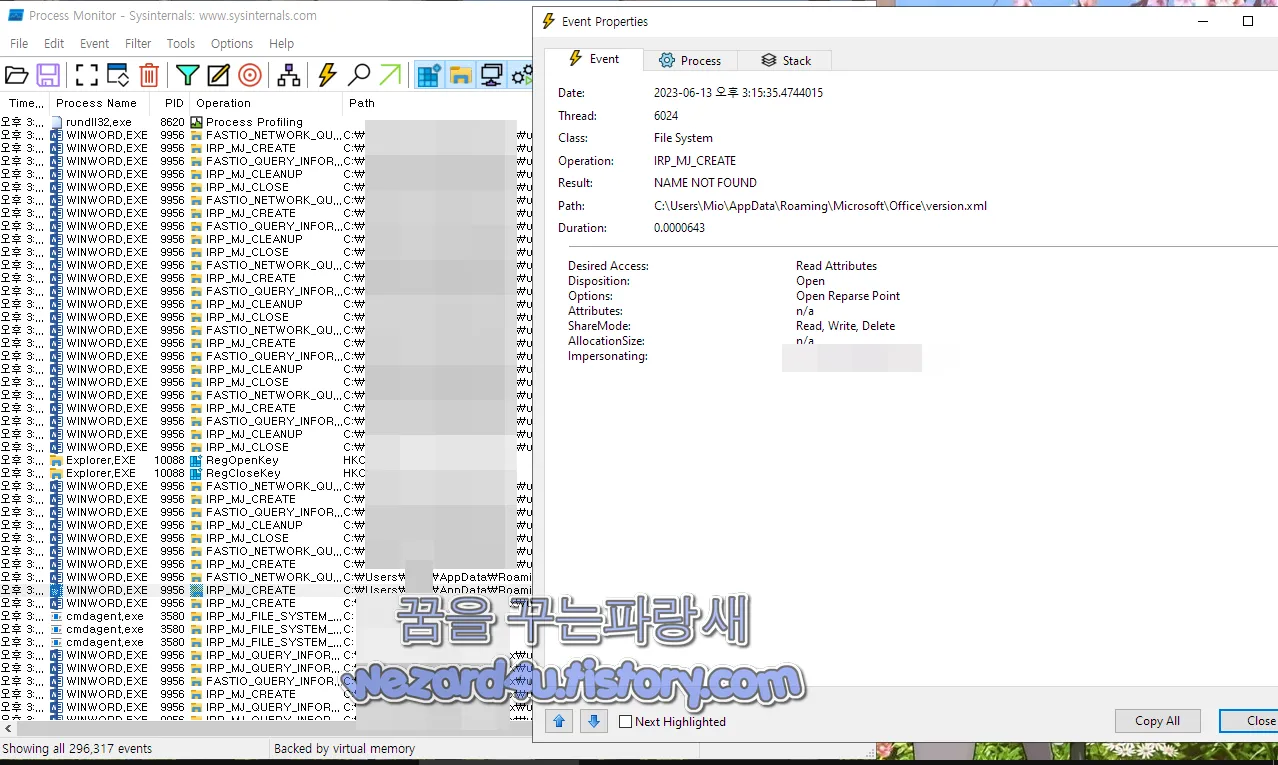Click the Copy All button
This screenshot has height=765, width=1278.
(x=1157, y=721)
